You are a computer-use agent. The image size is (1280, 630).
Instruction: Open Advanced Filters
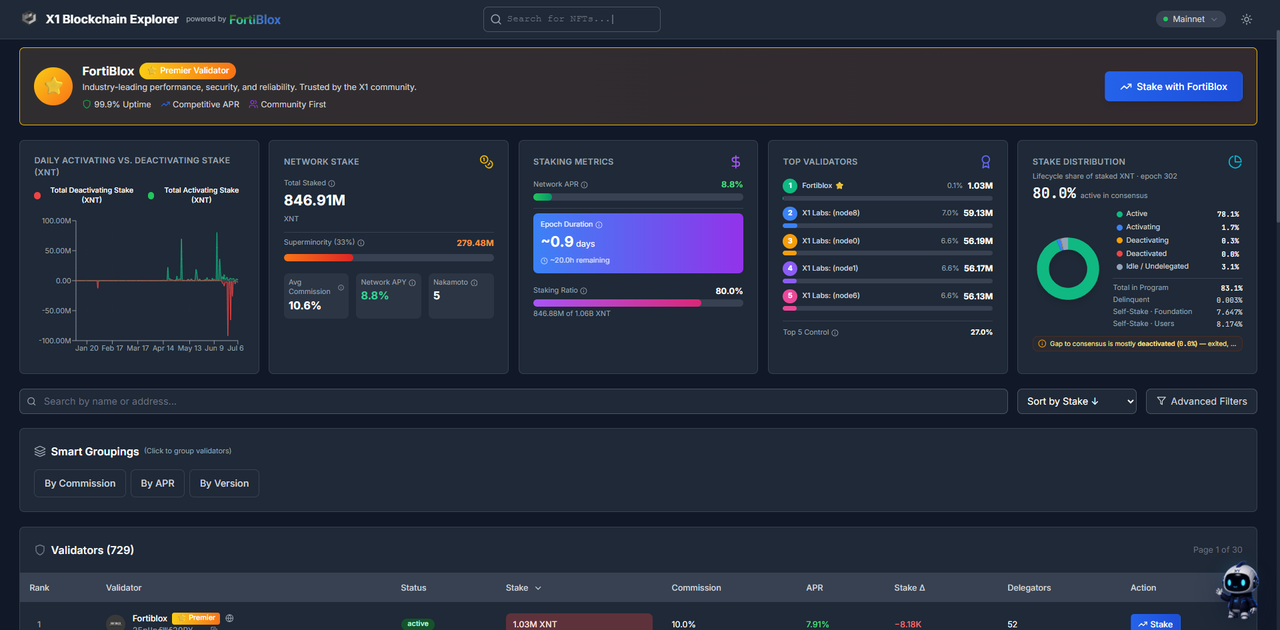[1201, 401]
